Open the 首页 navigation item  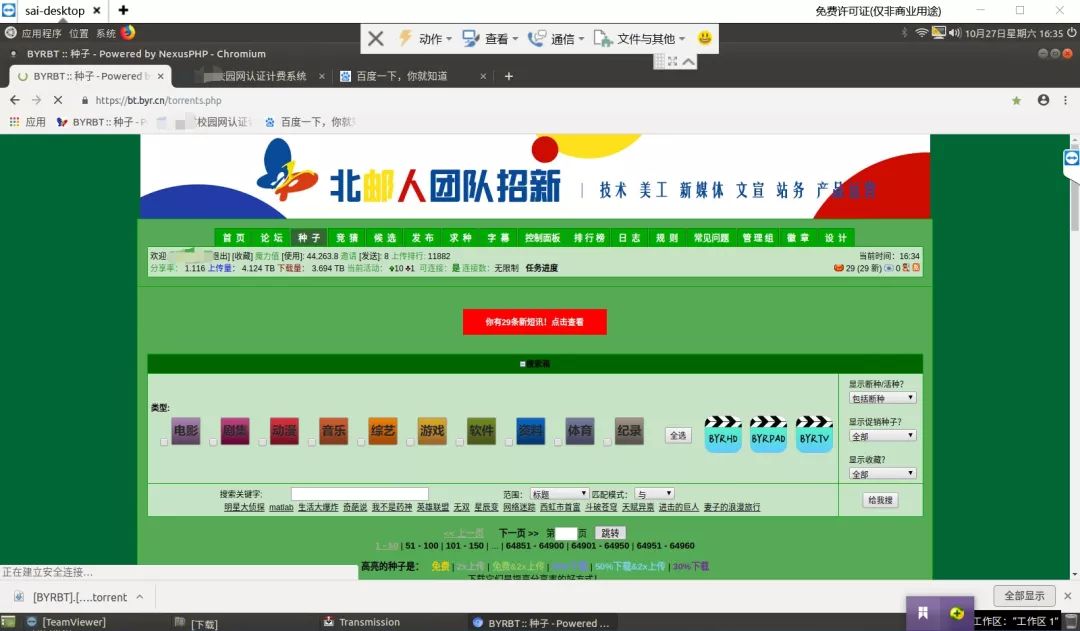point(233,238)
